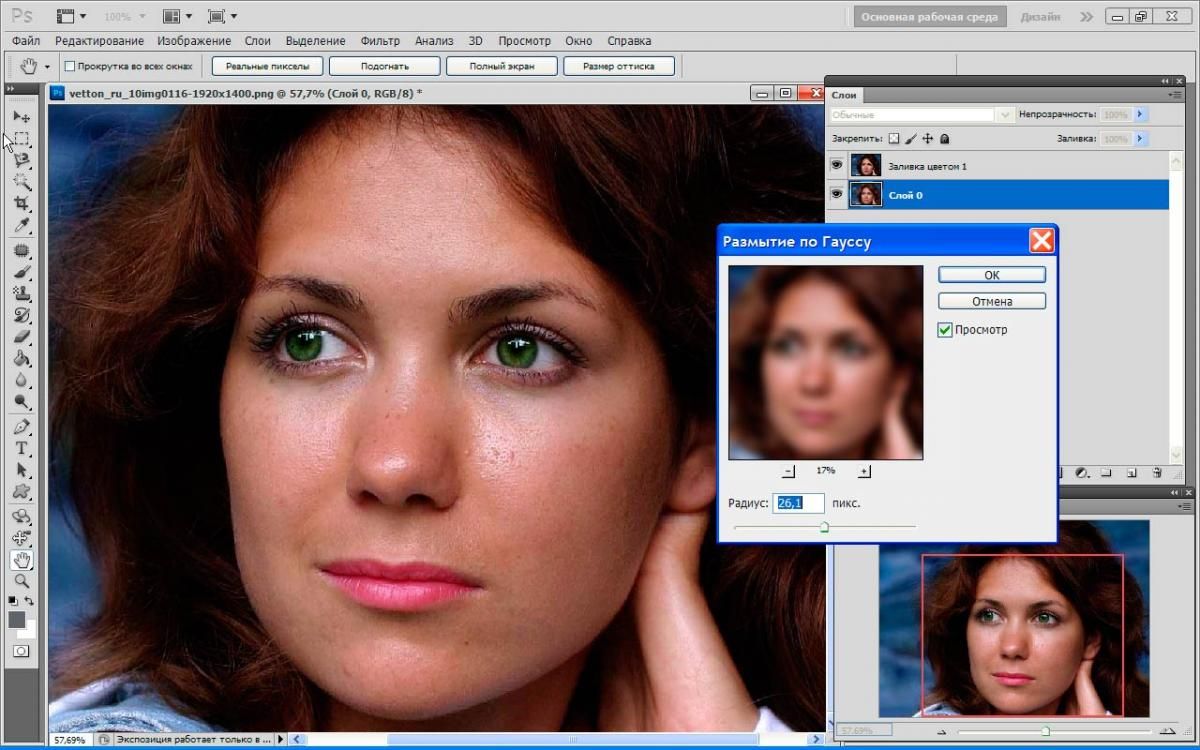Screen dimensions: 1200x750
Task: Select the 3D Camera Orbit tool
Action: pyautogui.click(x=21, y=538)
